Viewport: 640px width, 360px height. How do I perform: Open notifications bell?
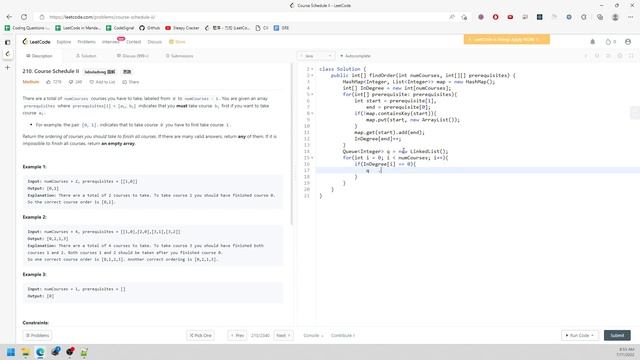593,42
